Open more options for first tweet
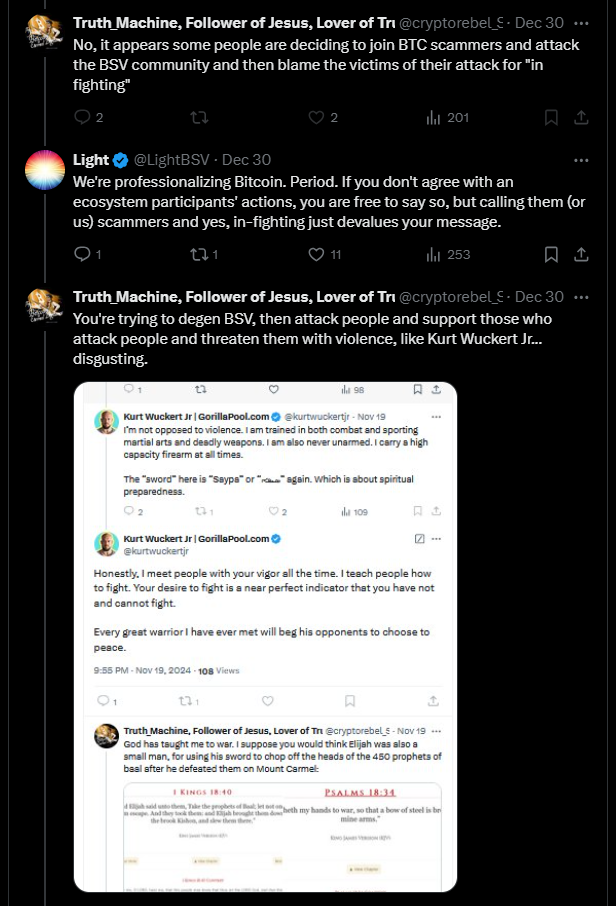 [x=581, y=23]
